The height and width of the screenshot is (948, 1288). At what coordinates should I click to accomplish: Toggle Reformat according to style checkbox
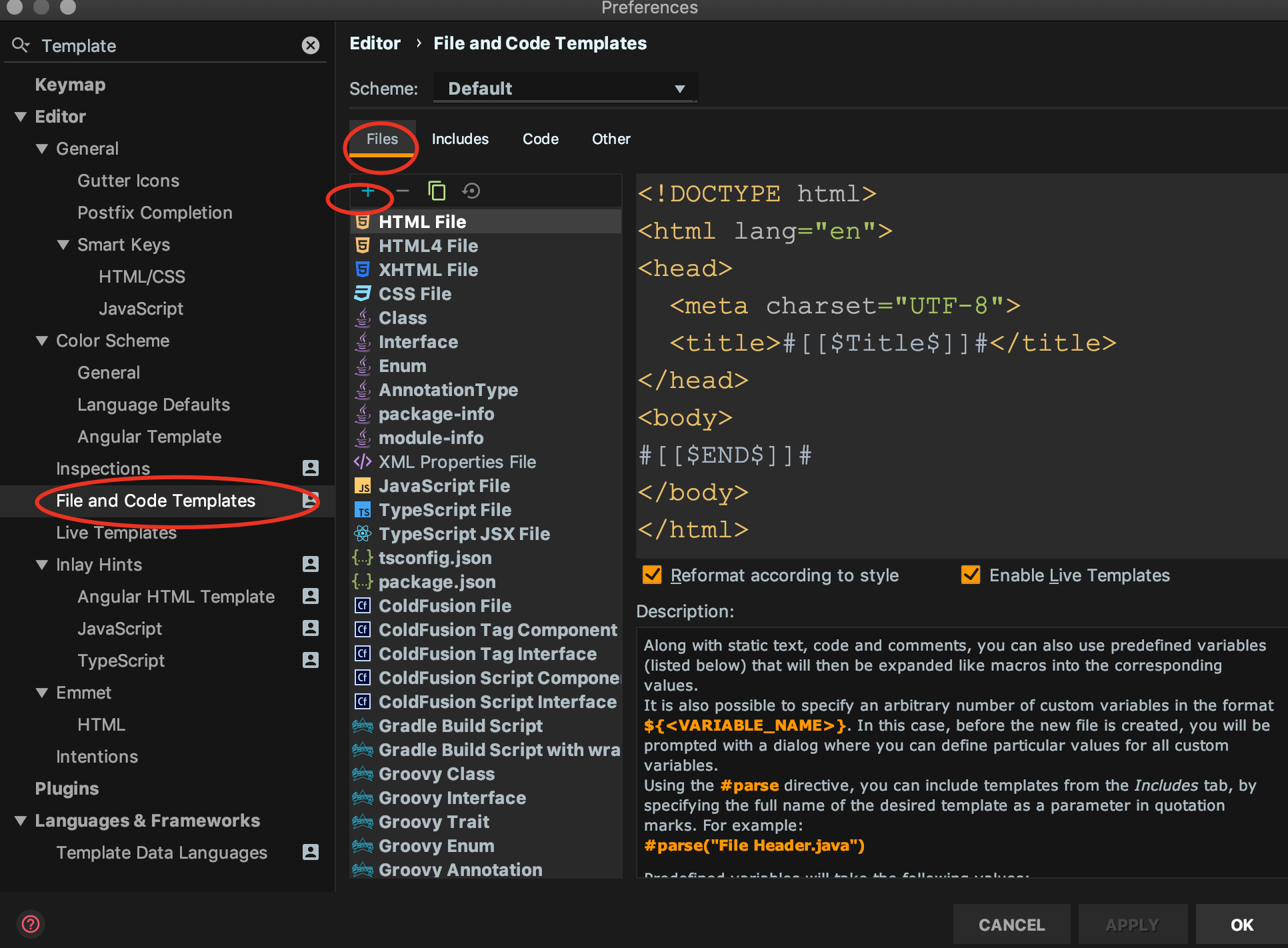click(x=652, y=575)
